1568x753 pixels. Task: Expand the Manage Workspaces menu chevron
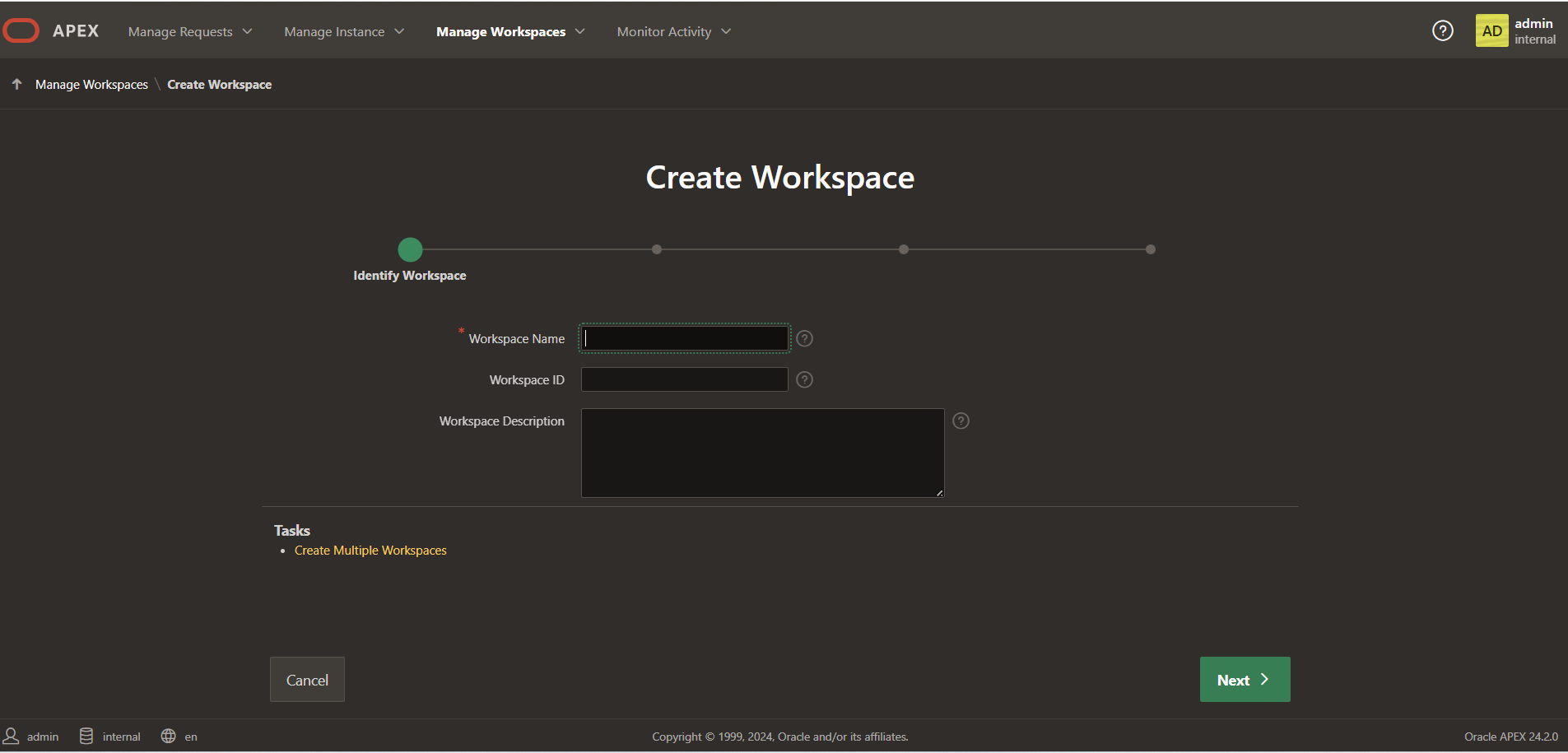pyautogui.click(x=579, y=31)
